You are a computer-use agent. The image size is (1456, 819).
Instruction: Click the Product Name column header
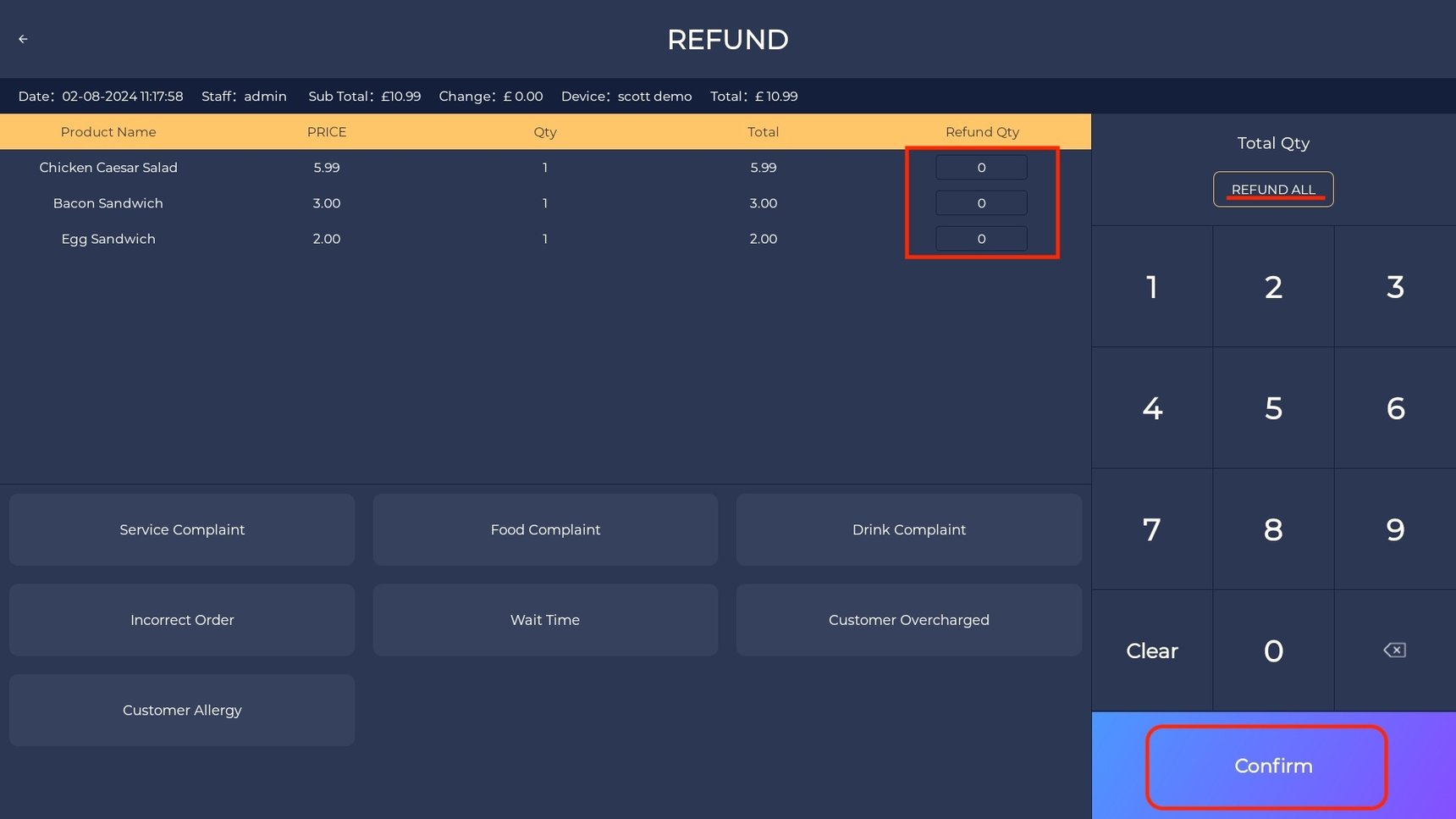(x=108, y=132)
